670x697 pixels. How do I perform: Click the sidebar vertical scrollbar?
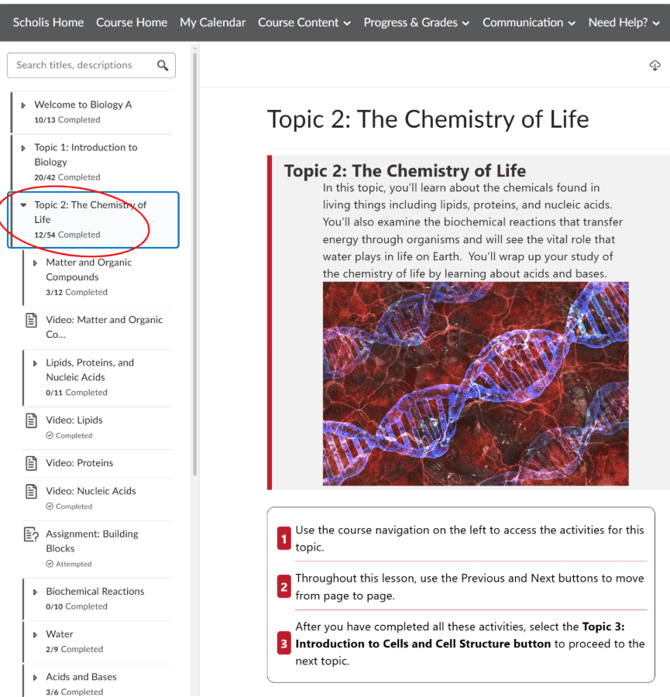195,264
